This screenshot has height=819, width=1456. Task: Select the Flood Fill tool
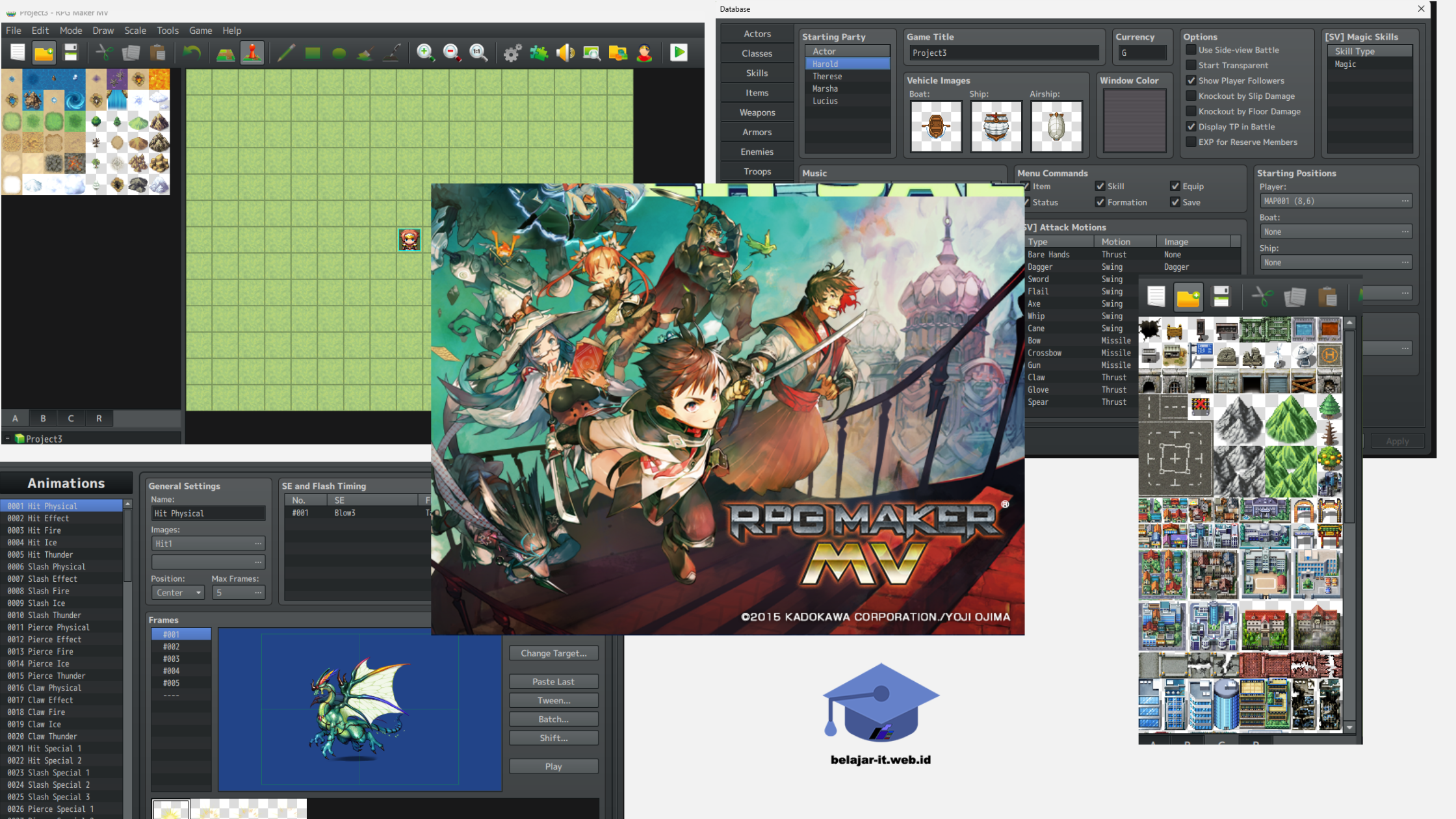click(x=365, y=53)
